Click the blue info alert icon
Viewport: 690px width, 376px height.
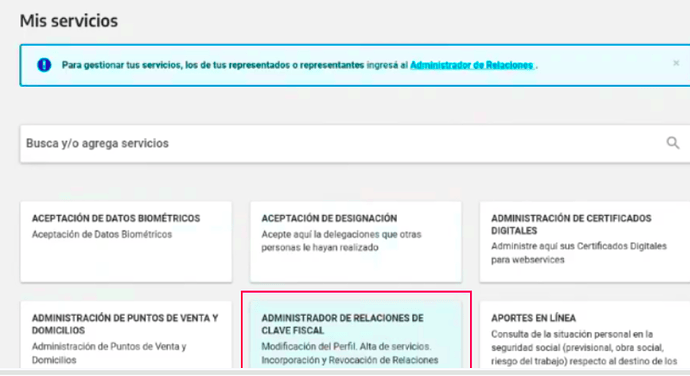coord(44,65)
